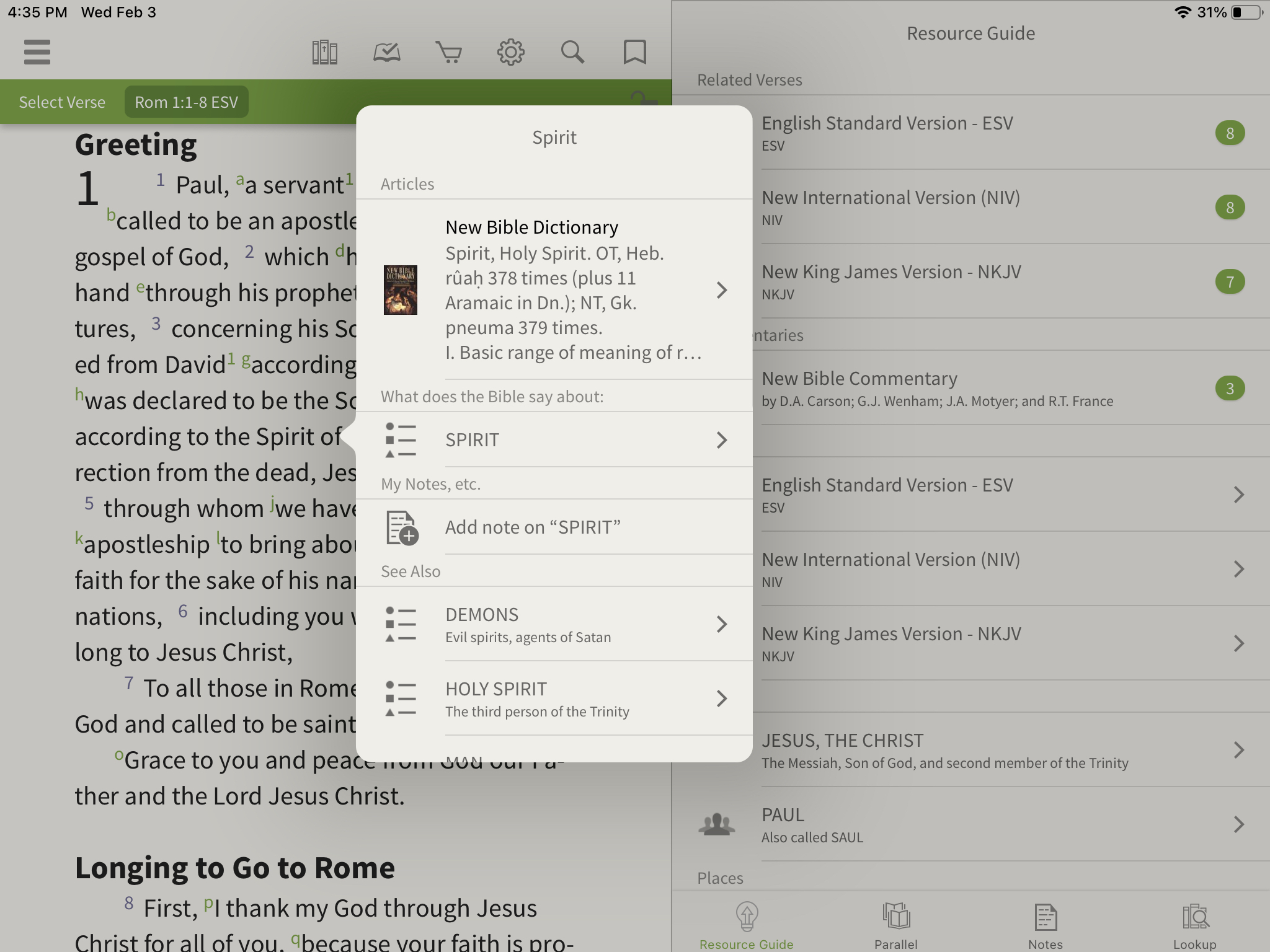
Task: Open the hamburger main menu
Action: (x=37, y=52)
